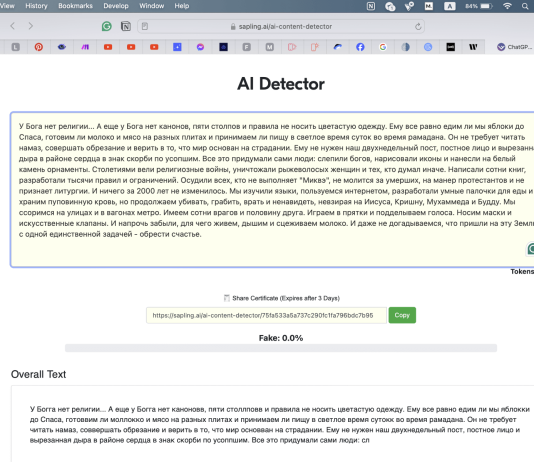Click the sapling.ai address bar field
The image size is (534, 462).
281,26
